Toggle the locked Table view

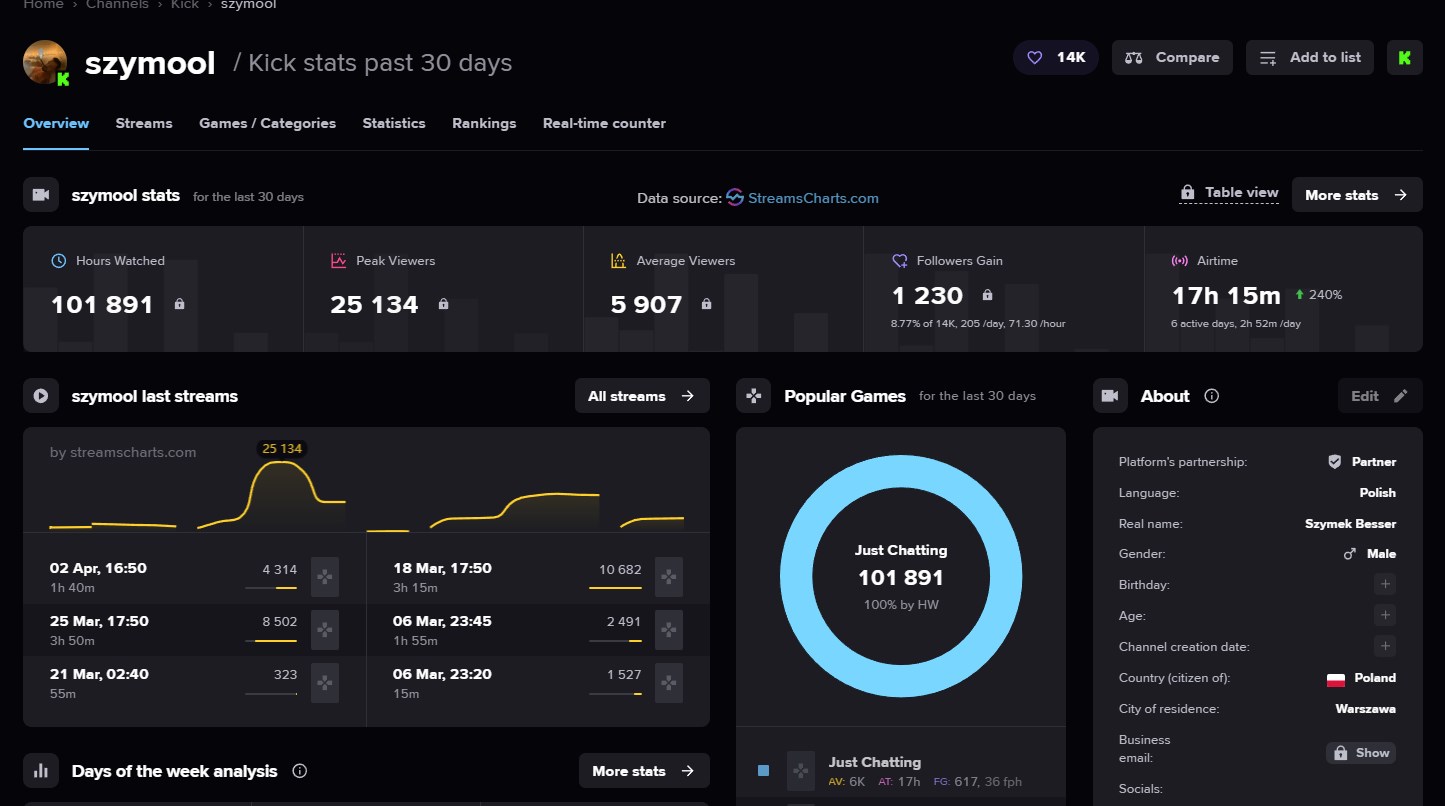1229,193
